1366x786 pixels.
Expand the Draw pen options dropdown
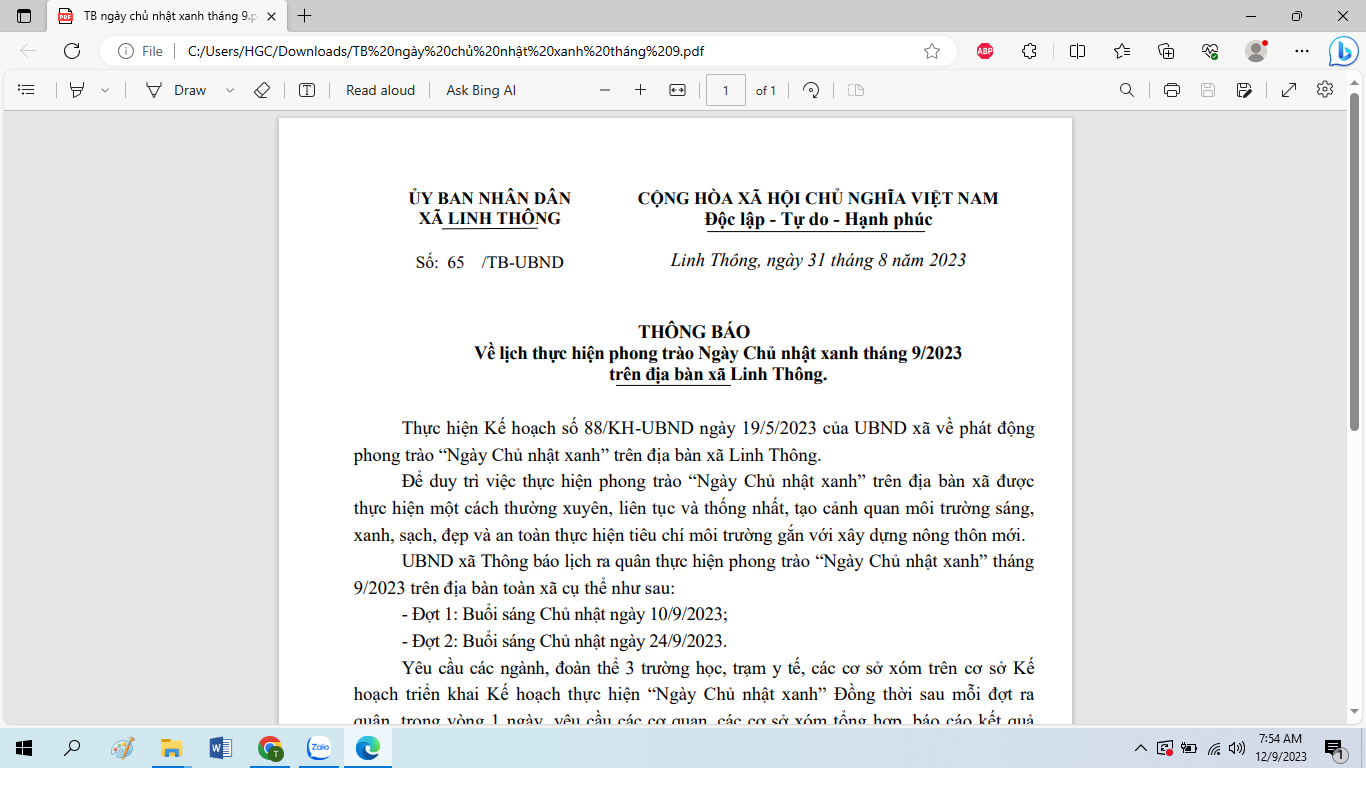tap(230, 90)
